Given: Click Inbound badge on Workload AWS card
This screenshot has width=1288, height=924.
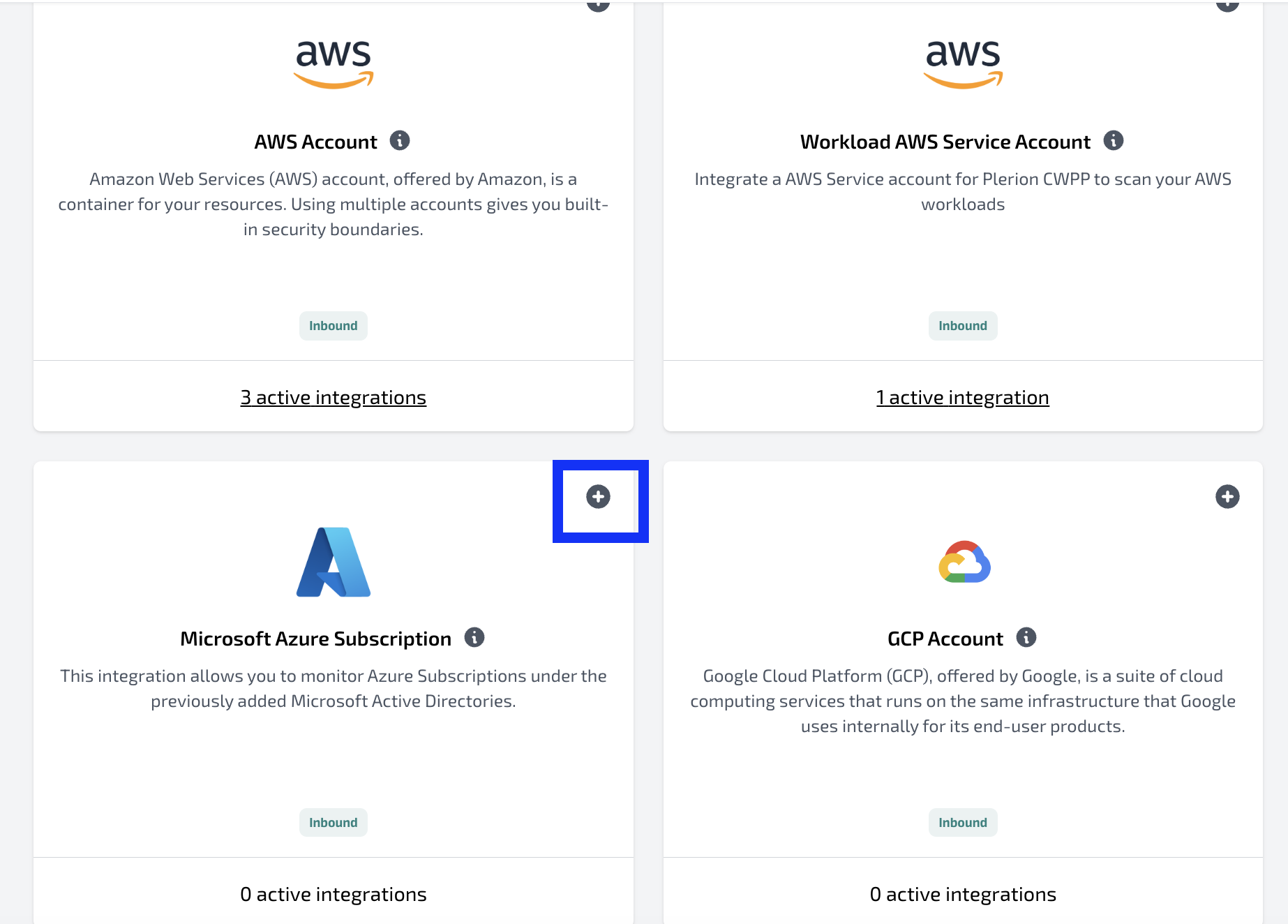Looking at the screenshot, I should pyautogui.click(x=963, y=326).
